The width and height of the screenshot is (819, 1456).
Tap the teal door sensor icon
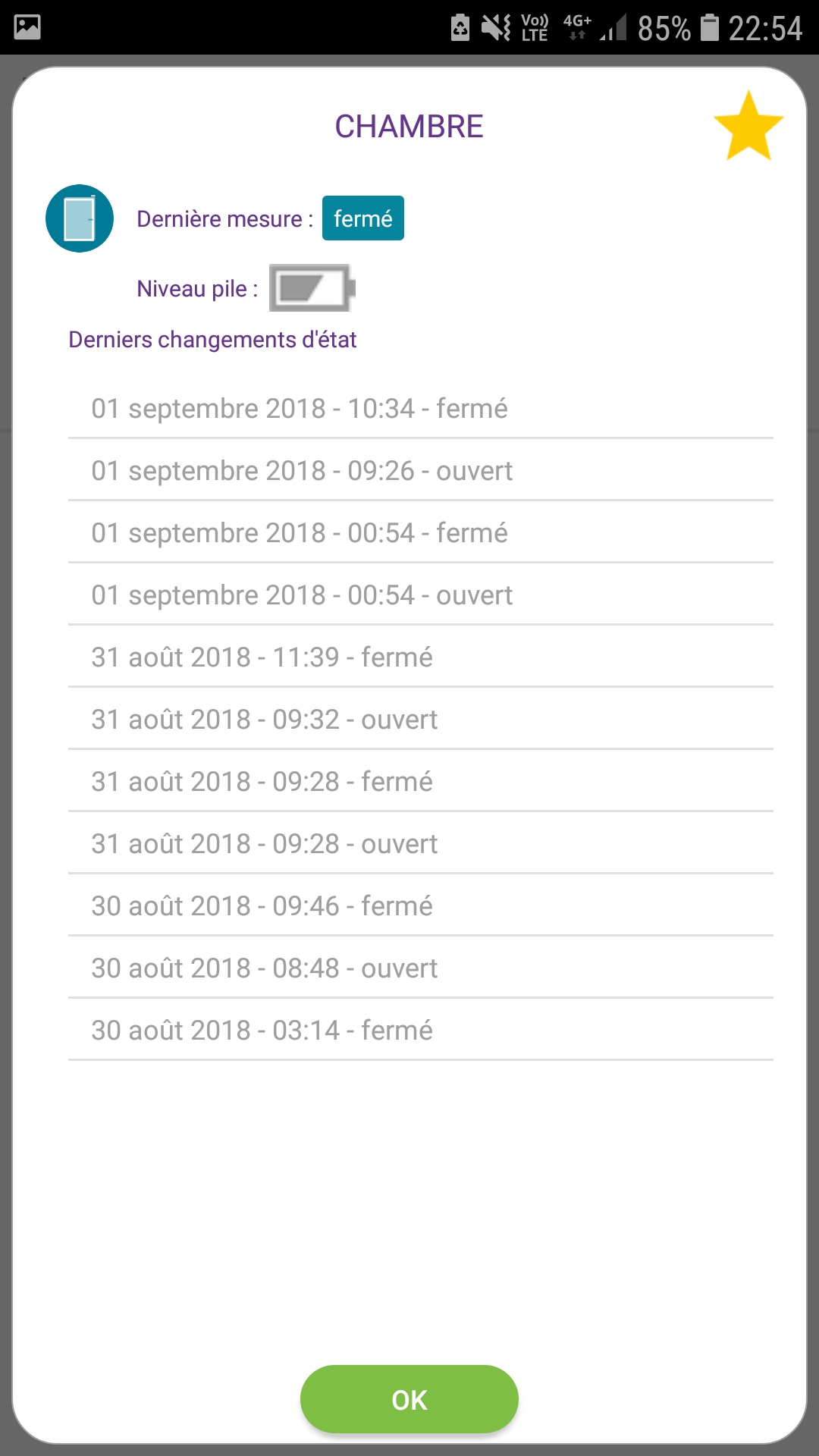[x=80, y=218]
